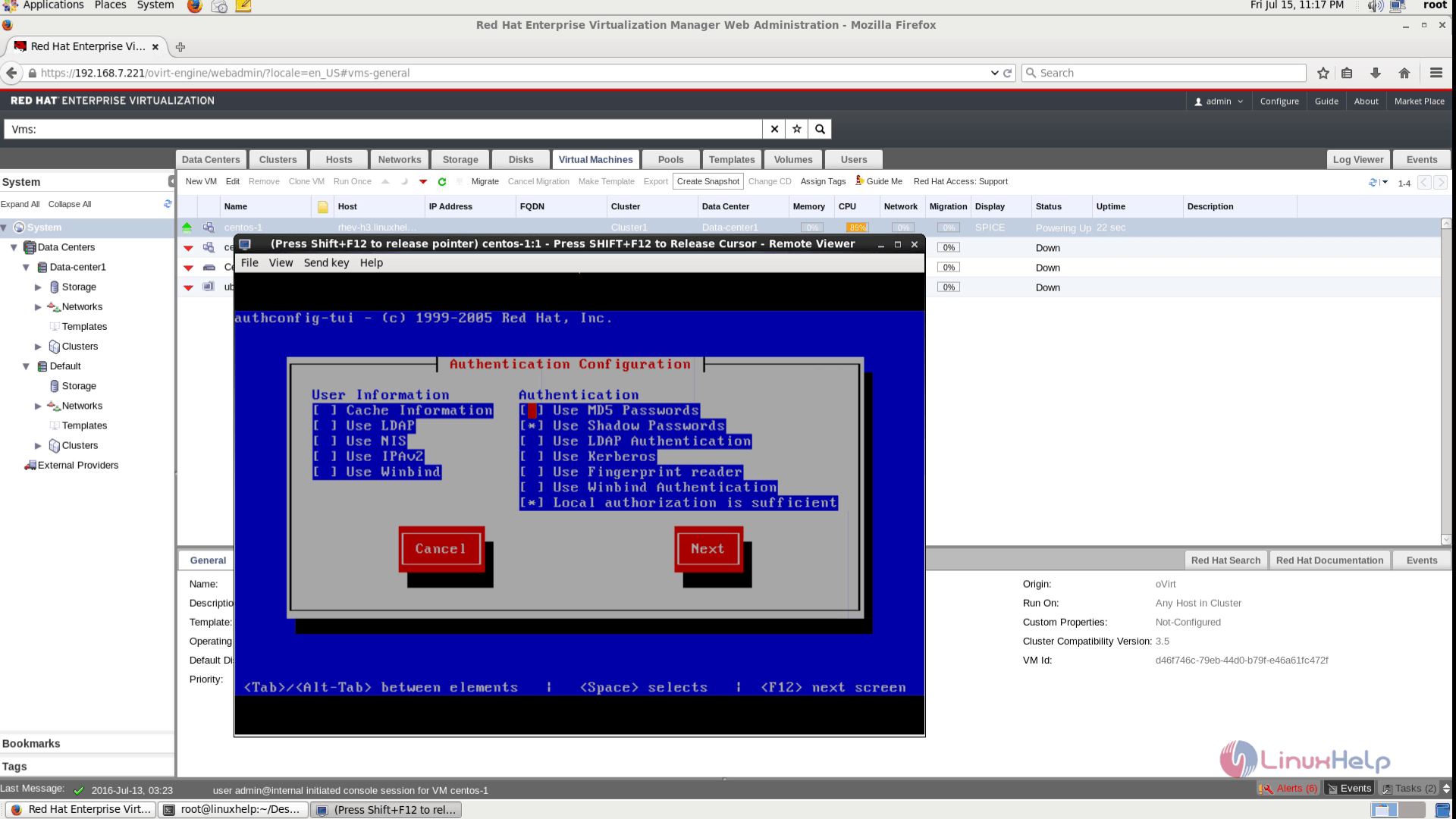Screen dimensions: 1456x819
Task: Click the console monitor icon in VM toolbar
Action: coord(460,181)
